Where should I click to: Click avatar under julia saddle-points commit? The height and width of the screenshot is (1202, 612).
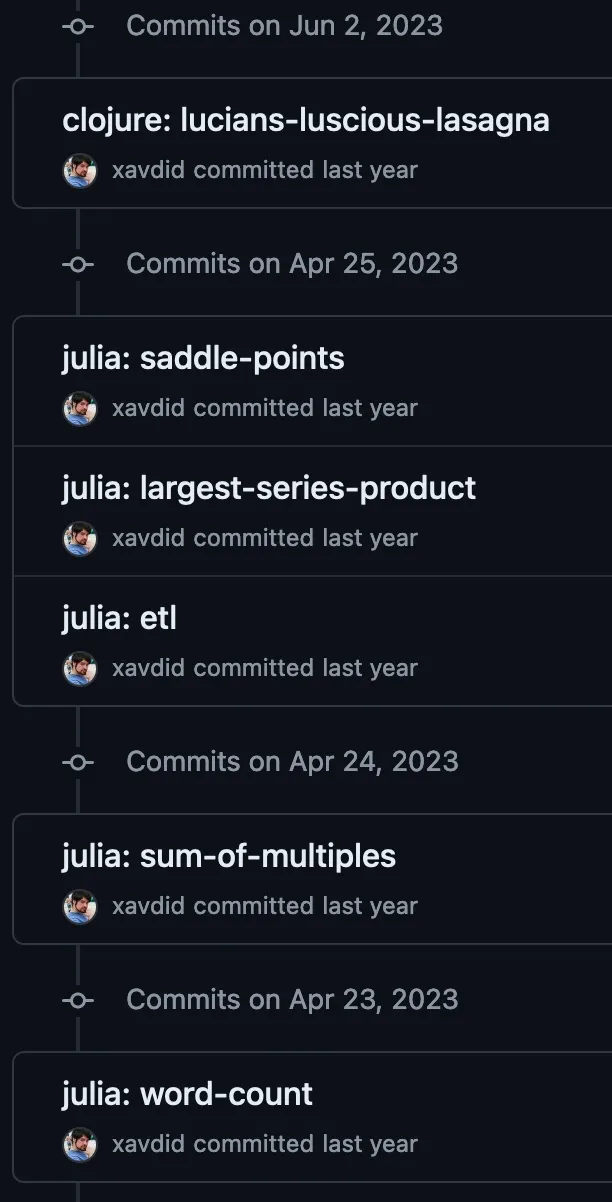click(x=79, y=408)
